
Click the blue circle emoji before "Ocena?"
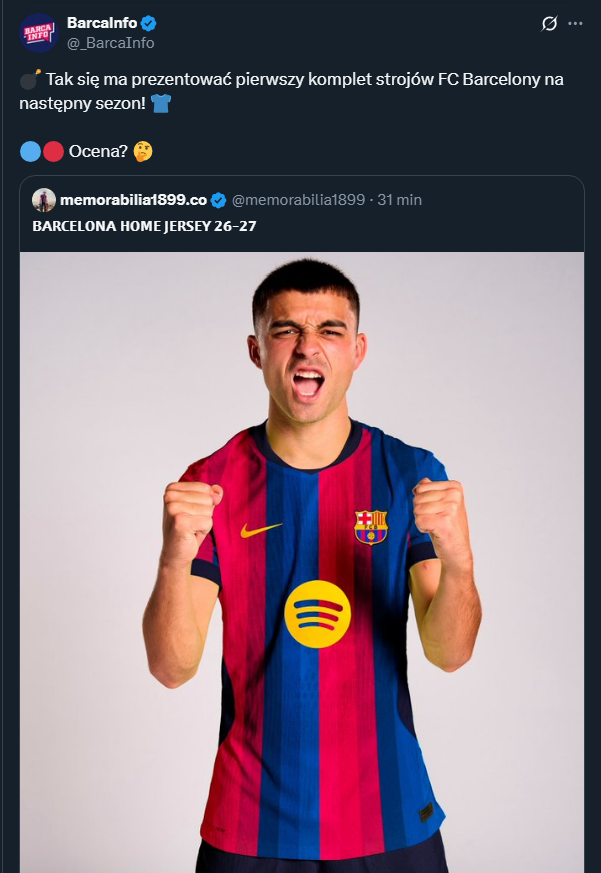pyautogui.click(x=30, y=152)
